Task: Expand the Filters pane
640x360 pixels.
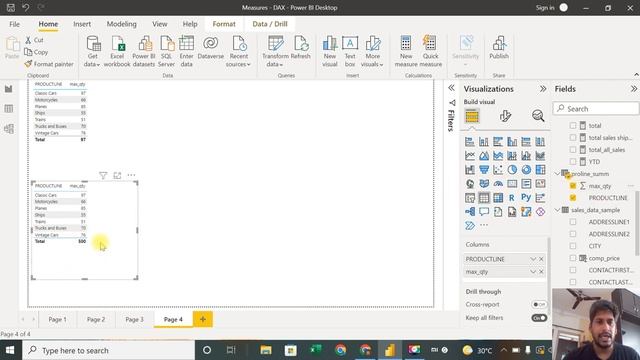Action: point(451,88)
